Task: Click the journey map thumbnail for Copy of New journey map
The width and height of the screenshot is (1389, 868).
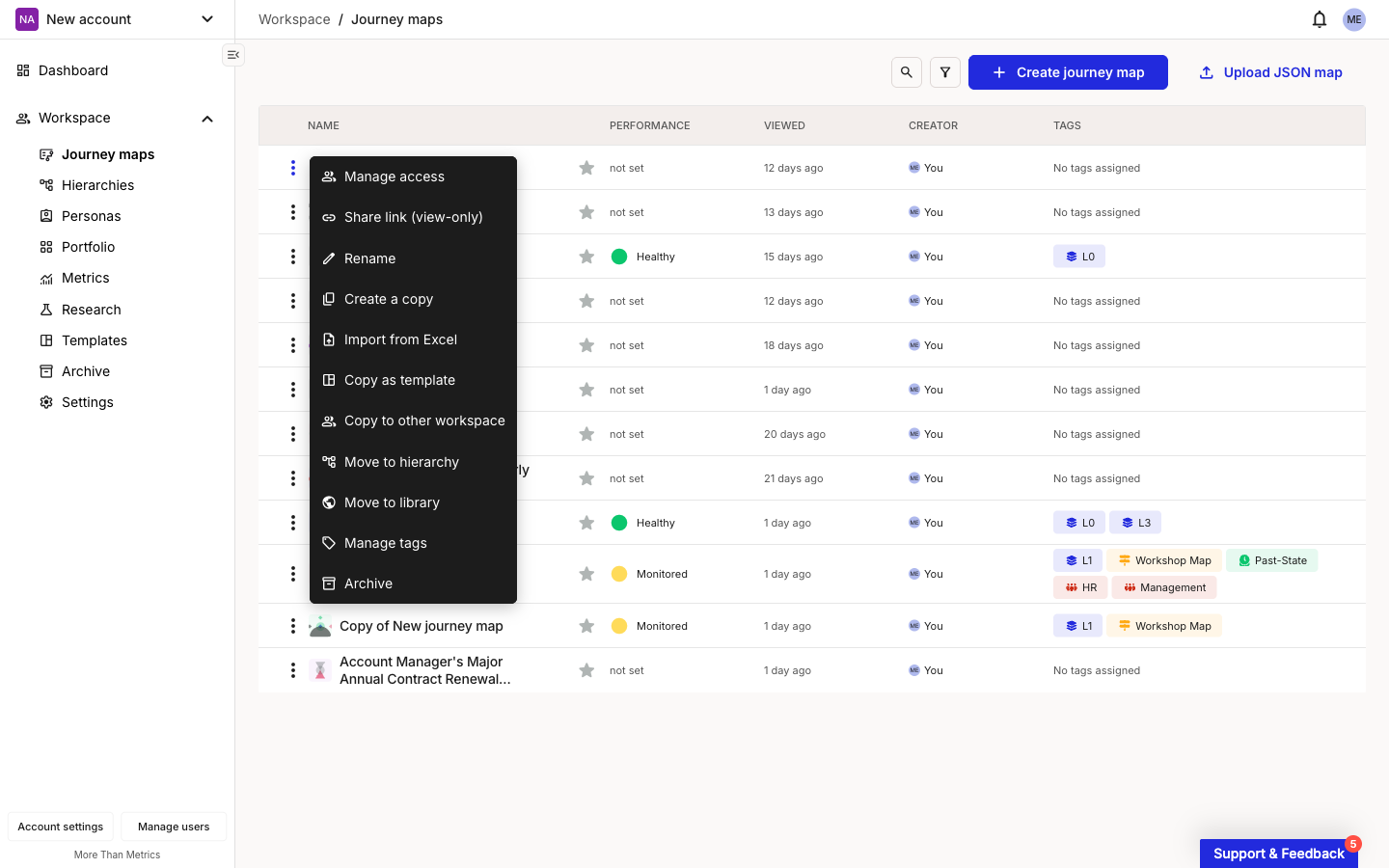Action: (320, 626)
